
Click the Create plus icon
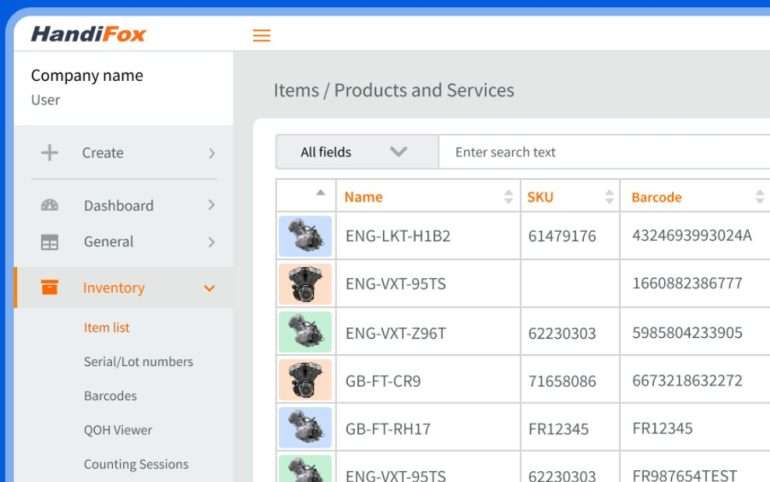(x=49, y=153)
